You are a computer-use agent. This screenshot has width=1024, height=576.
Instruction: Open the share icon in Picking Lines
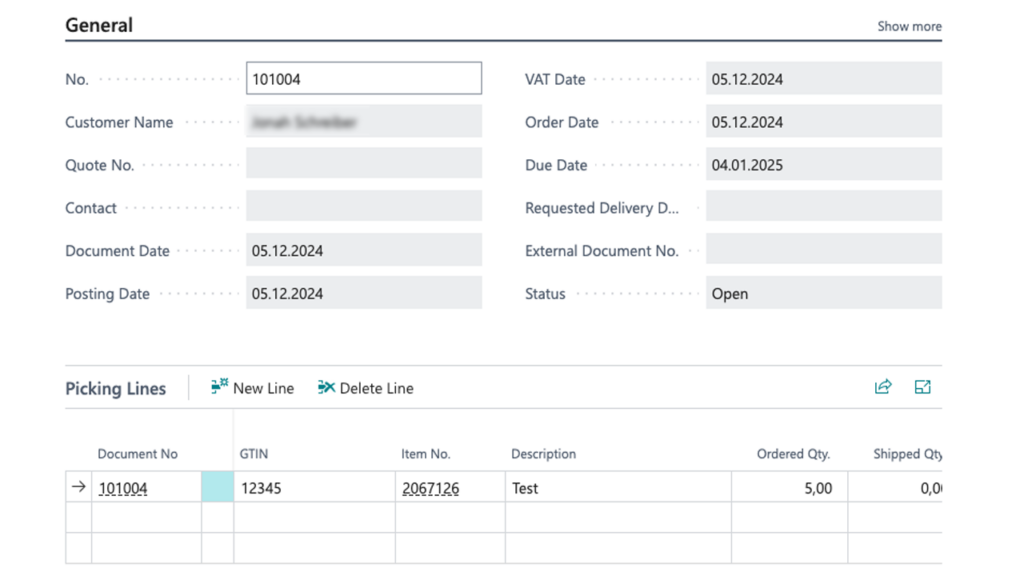(883, 387)
